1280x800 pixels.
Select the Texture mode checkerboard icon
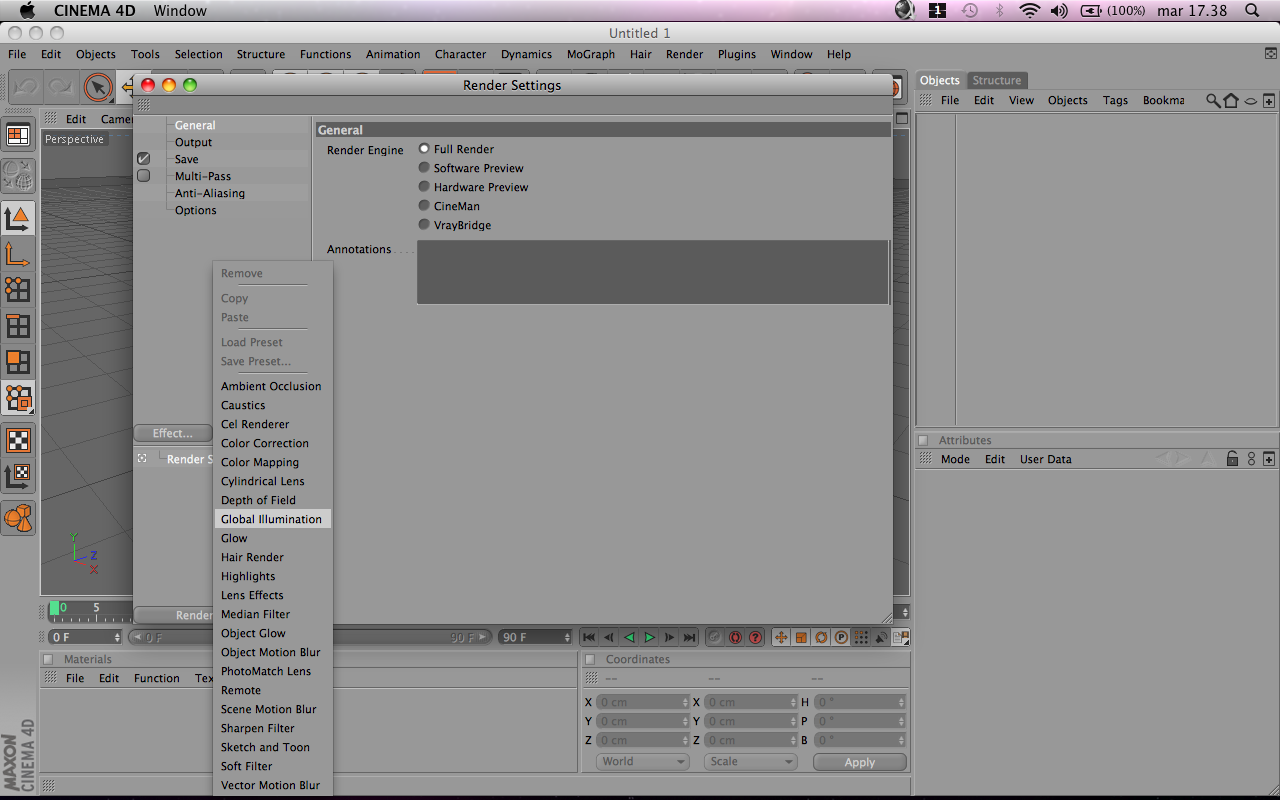(18, 440)
